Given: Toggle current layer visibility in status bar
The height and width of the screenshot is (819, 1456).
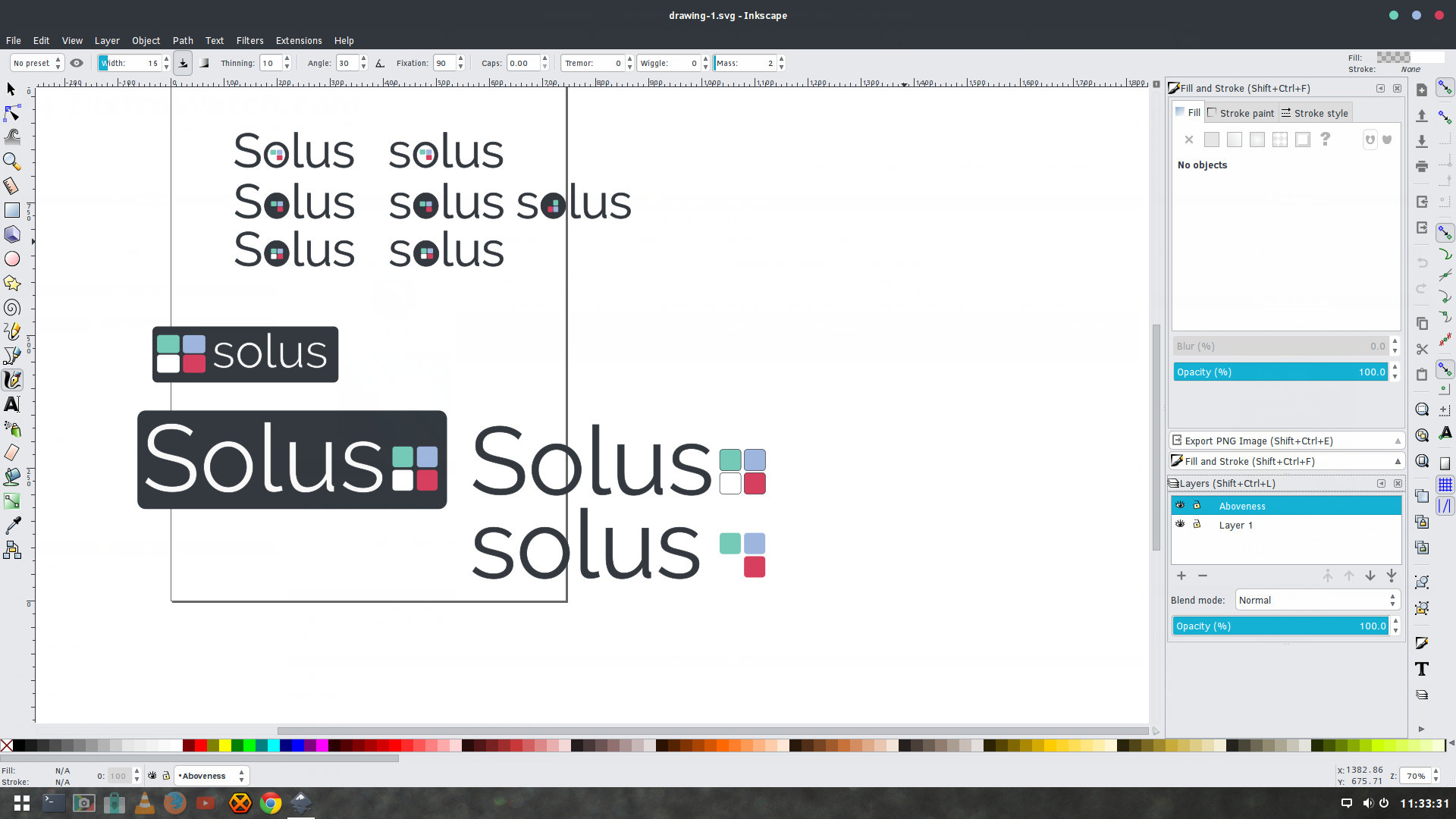Looking at the screenshot, I should pos(152,776).
